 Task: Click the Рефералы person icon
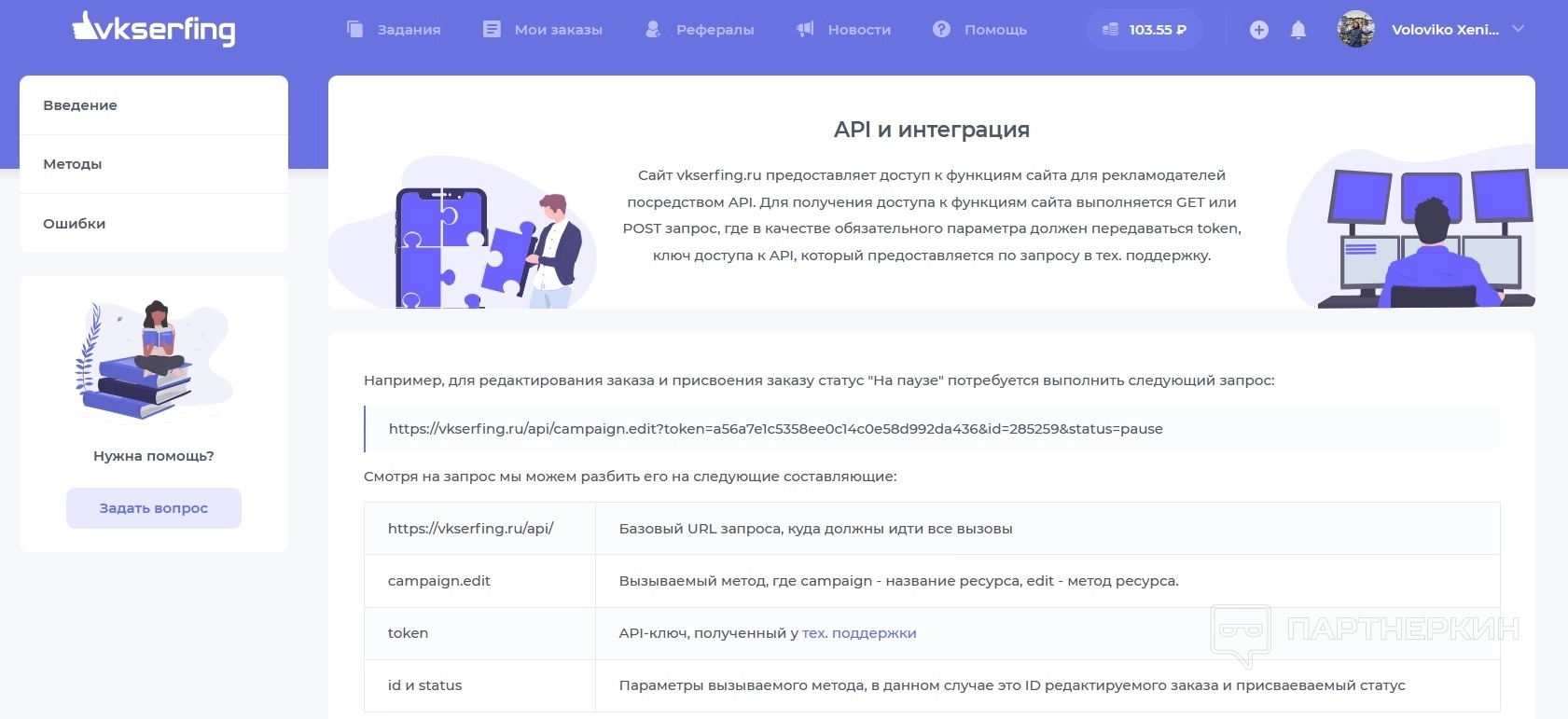point(653,29)
